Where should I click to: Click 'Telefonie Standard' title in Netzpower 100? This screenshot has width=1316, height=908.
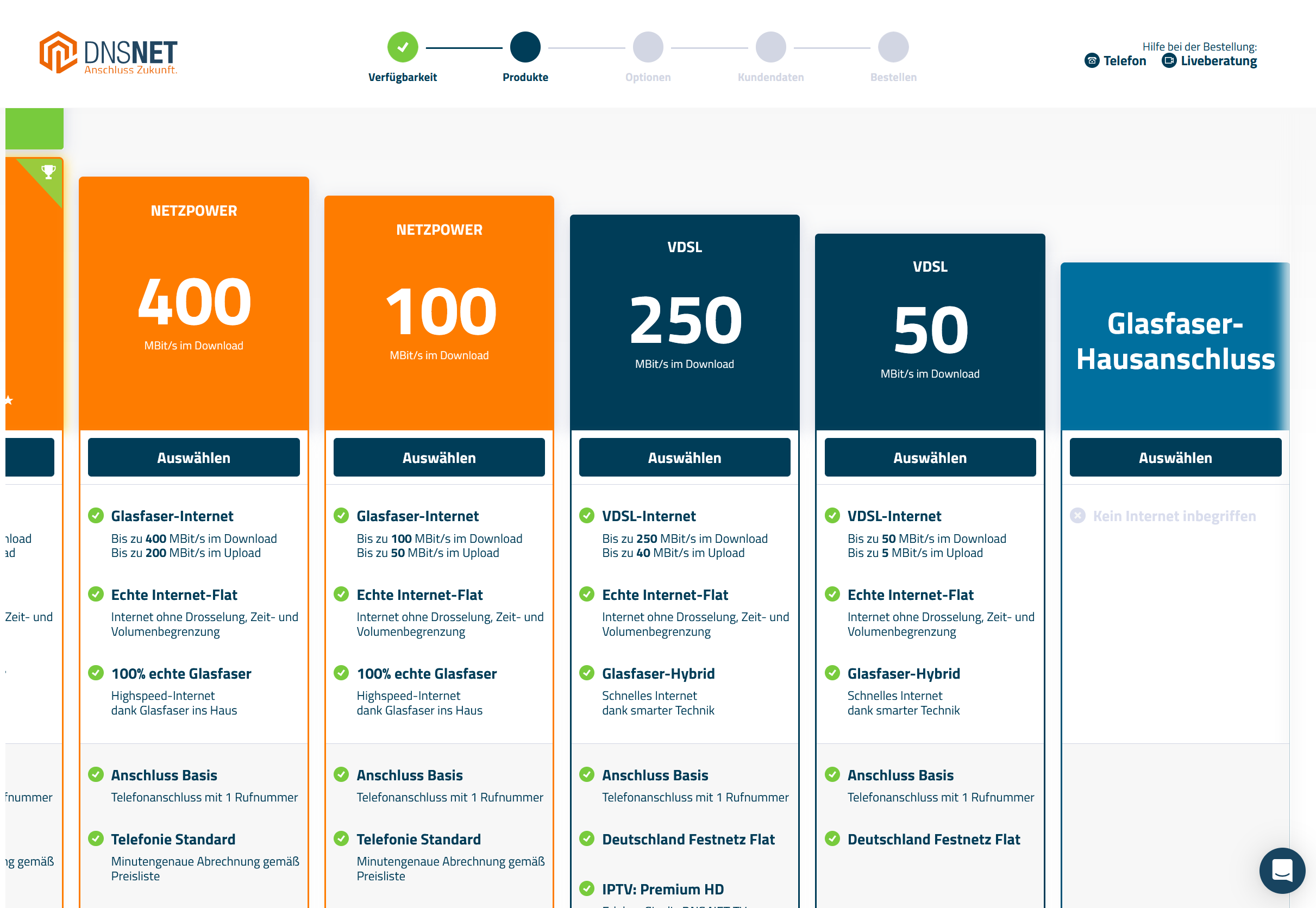tap(418, 839)
